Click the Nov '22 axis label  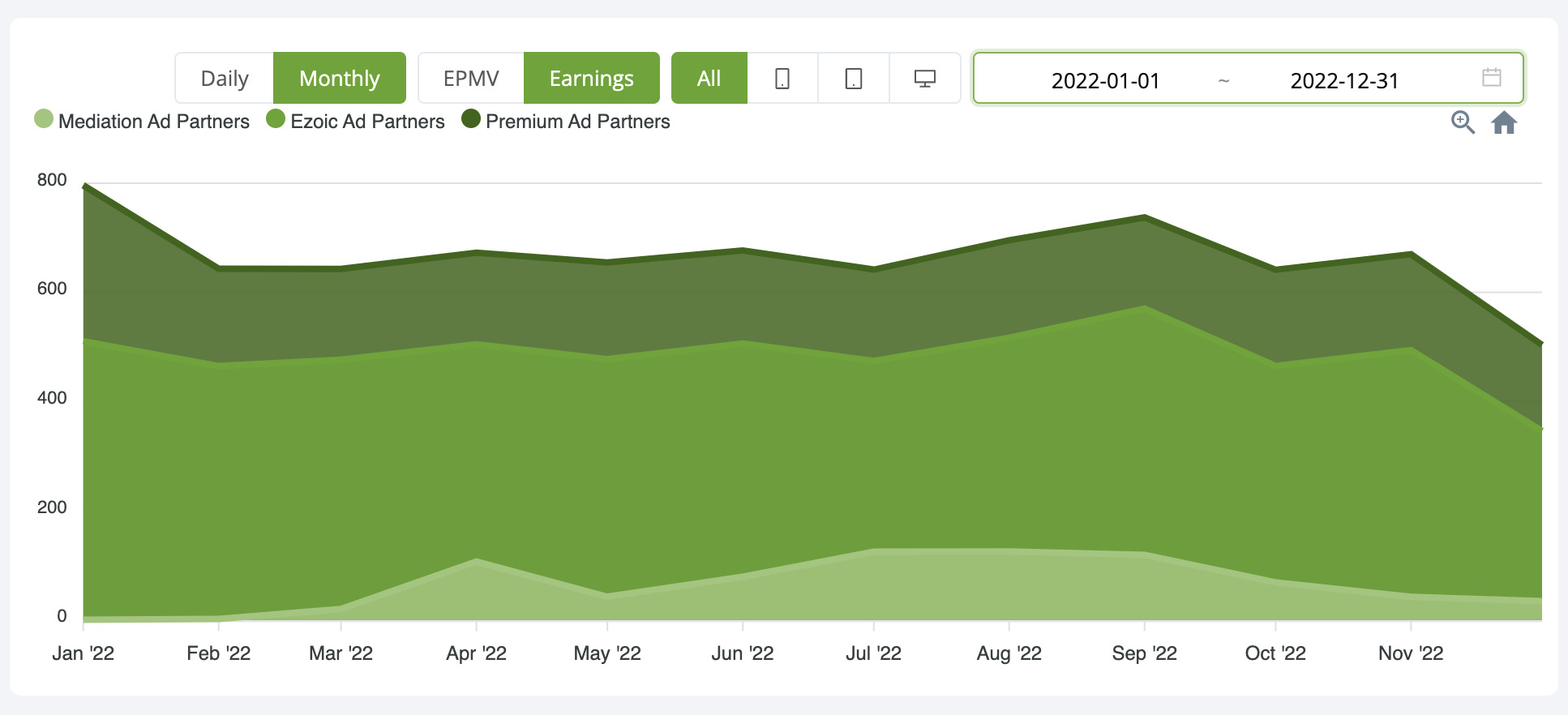click(1412, 653)
